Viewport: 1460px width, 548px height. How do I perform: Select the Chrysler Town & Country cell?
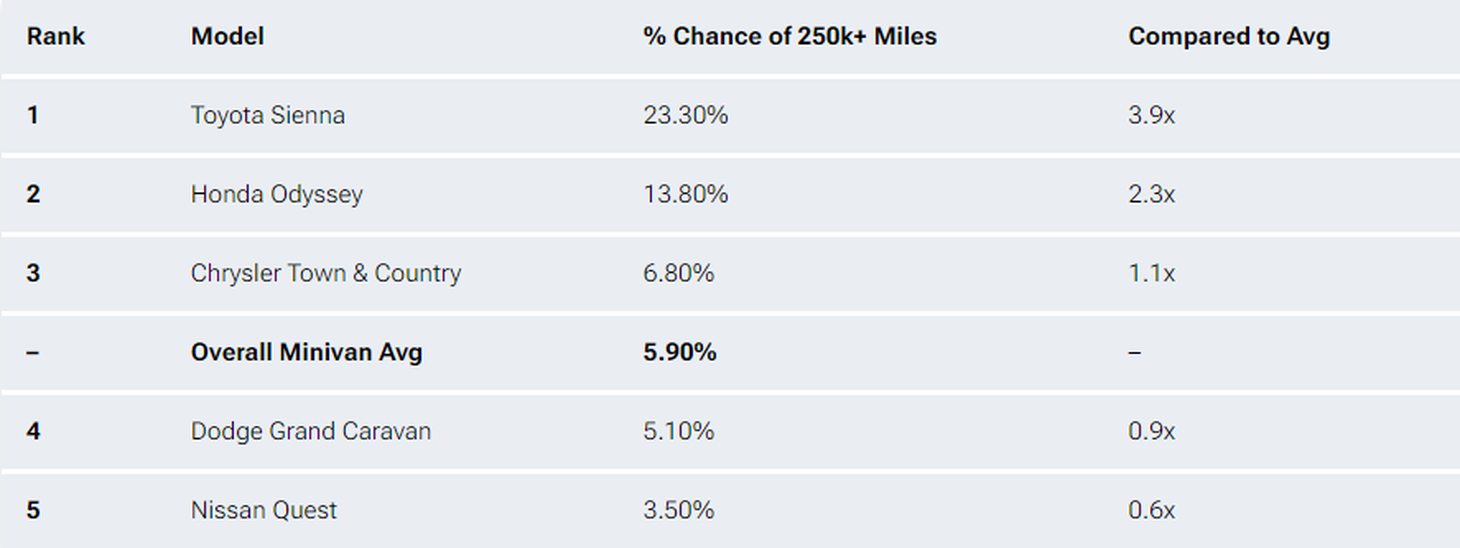(326, 273)
